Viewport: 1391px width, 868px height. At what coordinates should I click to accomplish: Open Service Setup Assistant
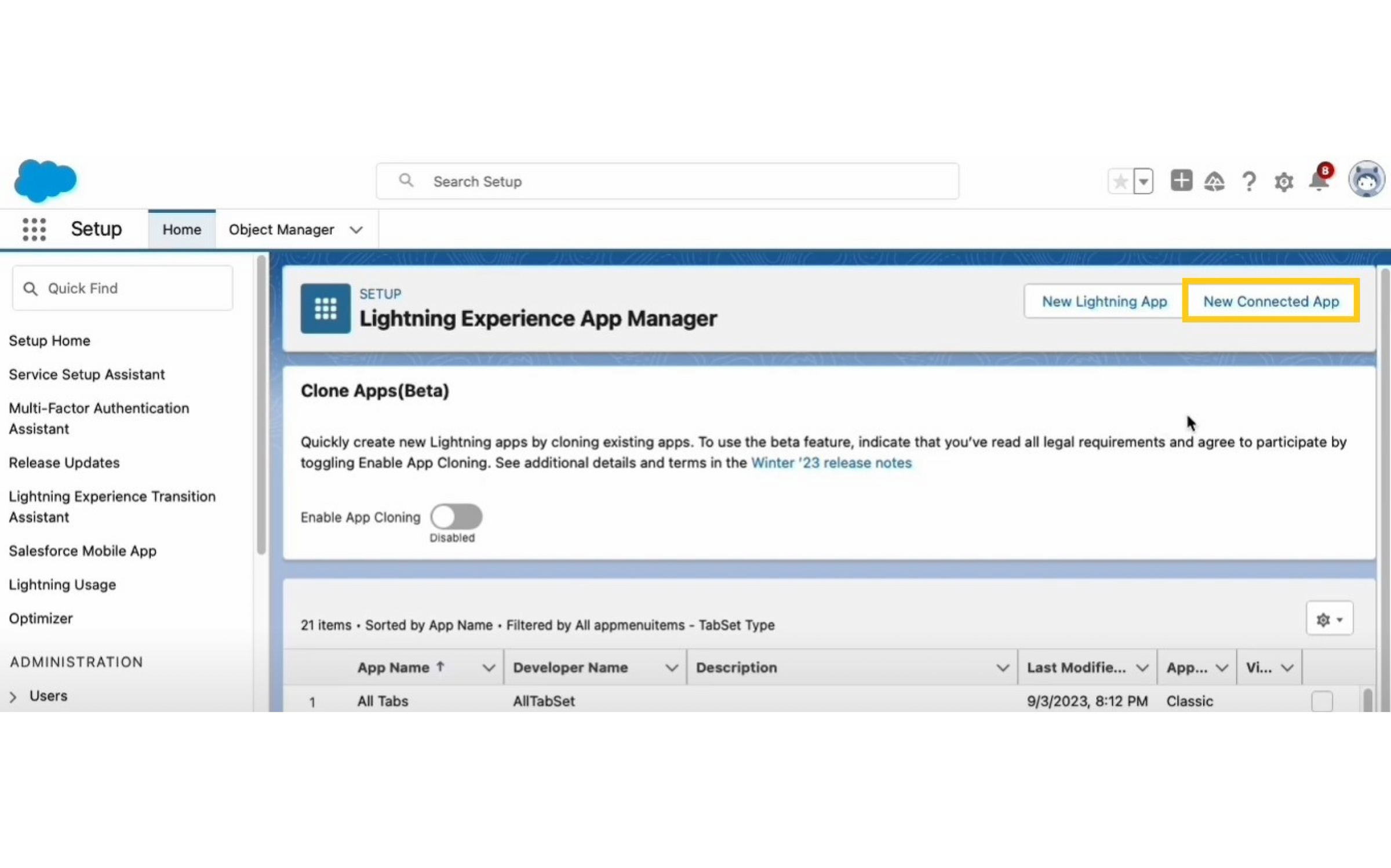click(x=87, y=374)
